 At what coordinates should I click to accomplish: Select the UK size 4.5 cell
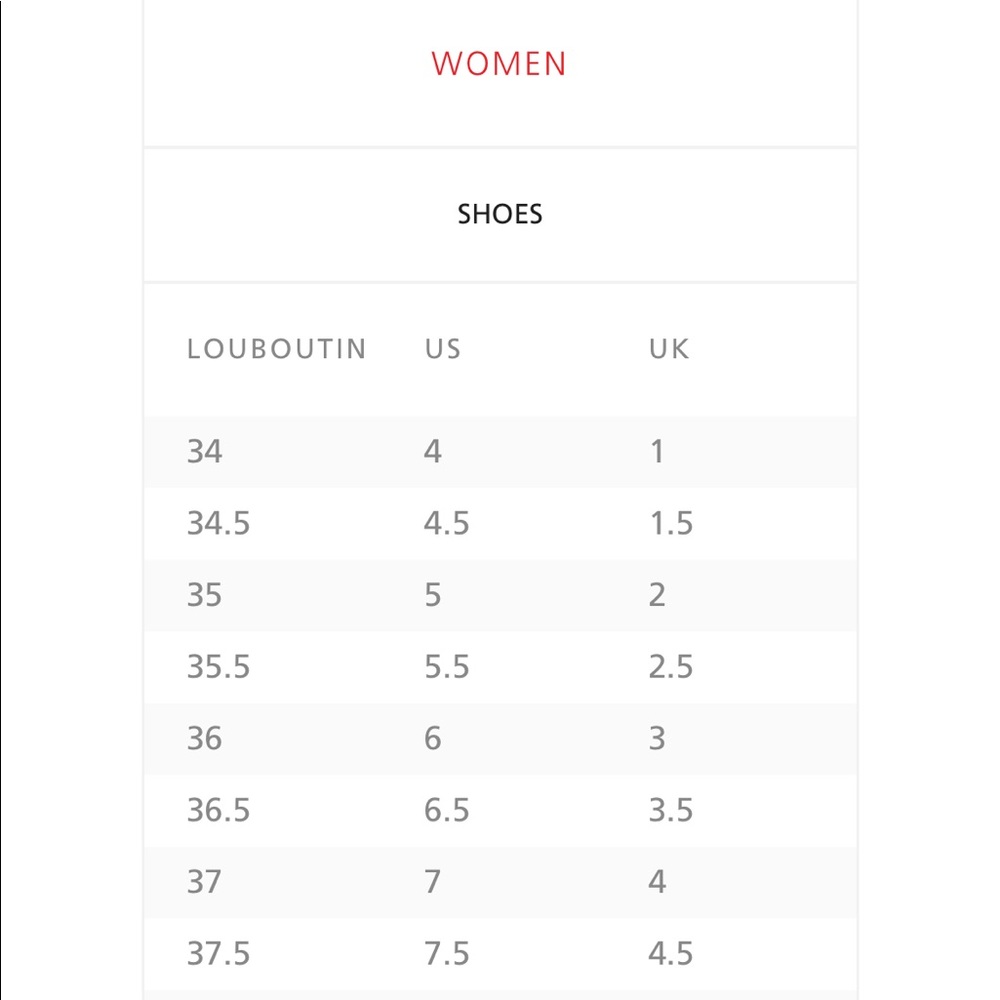[x=671, y=954]
